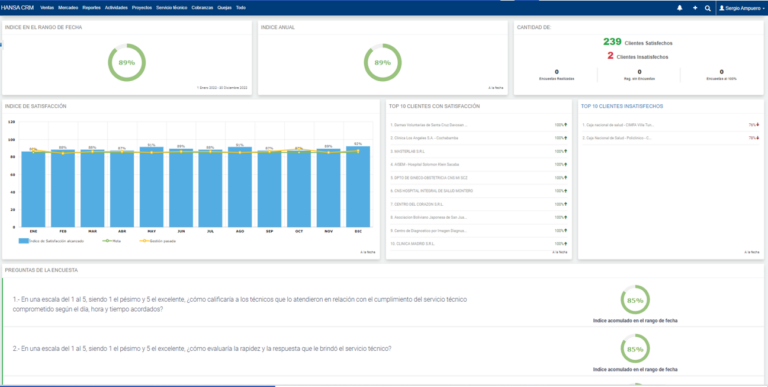Viewport: 768px width, 387px height.
Task: Click the 85% gauge for question 2
Action: pos(635,349)
